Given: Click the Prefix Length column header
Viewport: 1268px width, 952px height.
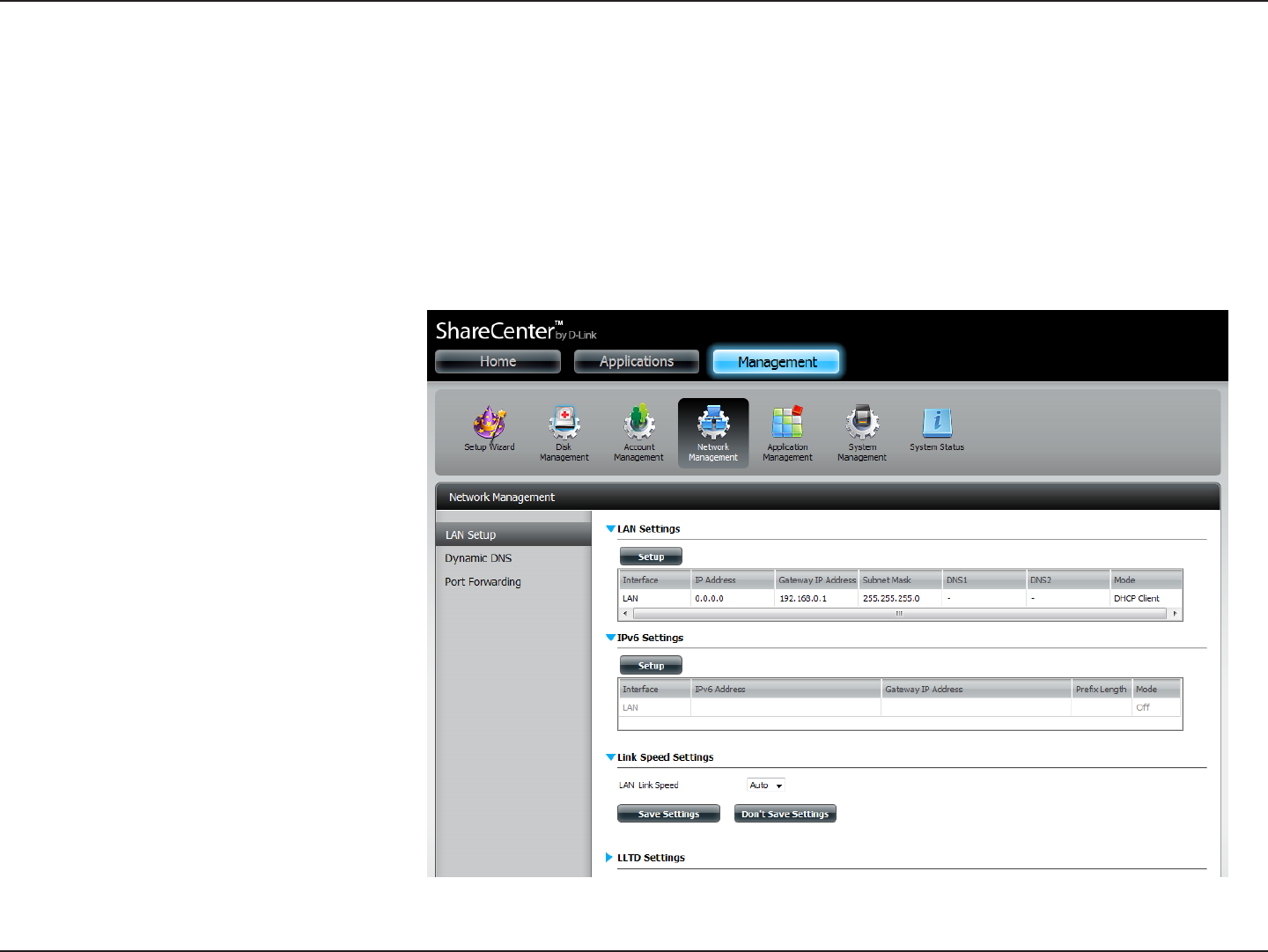Looking at the screenshot, I should pyautogui.click(x=1102, y=690).
